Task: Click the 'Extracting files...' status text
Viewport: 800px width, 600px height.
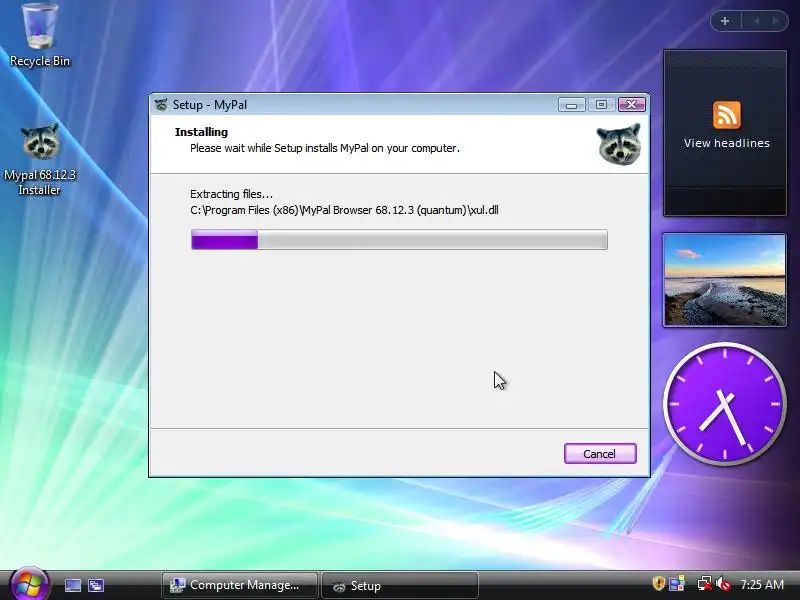Action: pyautogui.click(x=231, y=194)
